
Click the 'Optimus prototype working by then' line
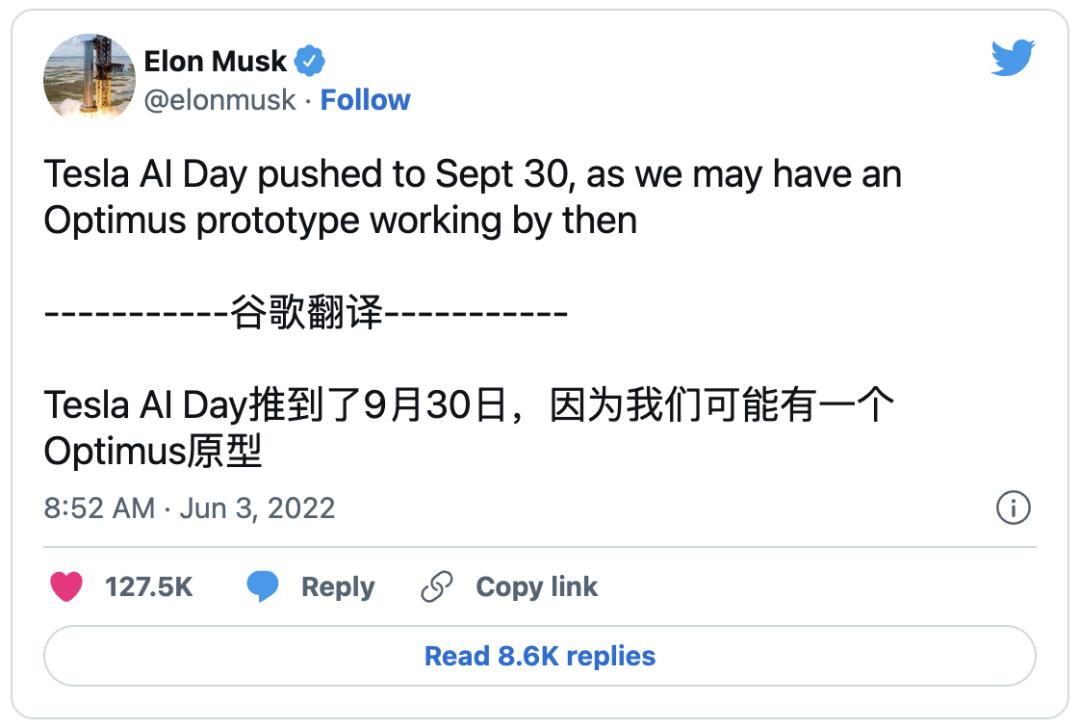pos(340,221)
